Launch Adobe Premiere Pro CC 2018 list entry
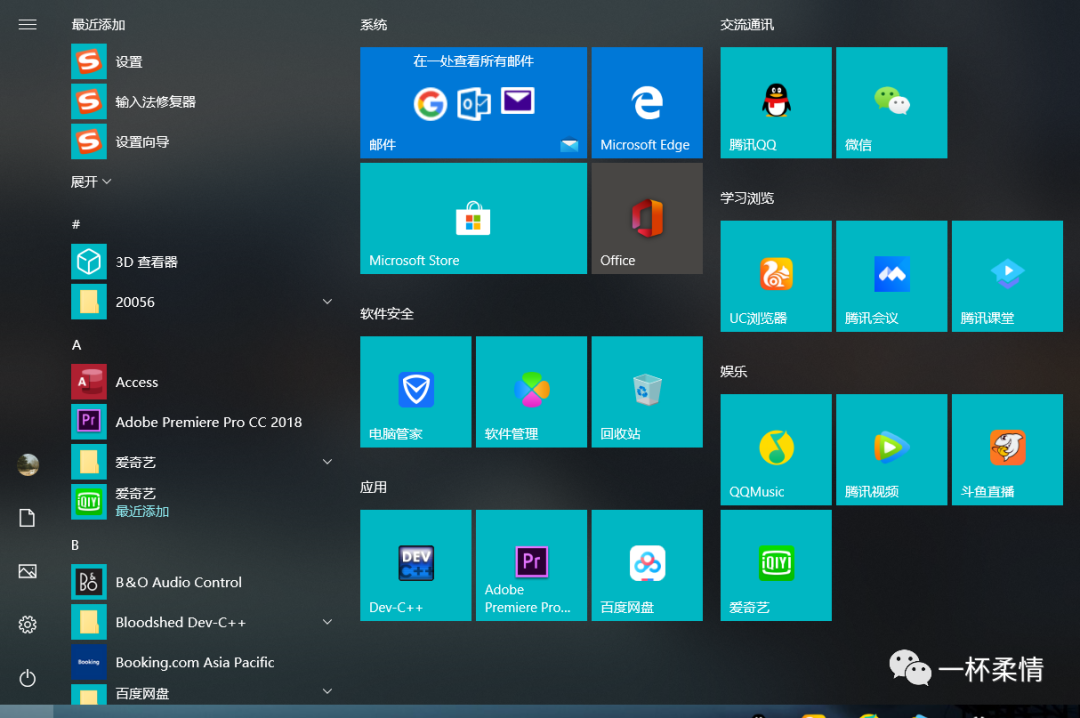Screen dimensions: 1080x718 203,422
